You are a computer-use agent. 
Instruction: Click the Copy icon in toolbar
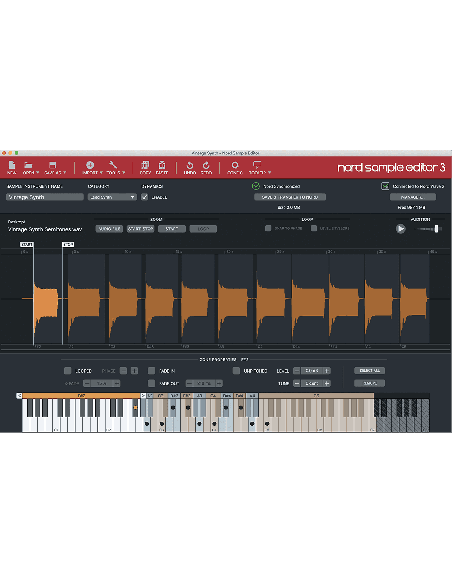[x=145, y=165]
